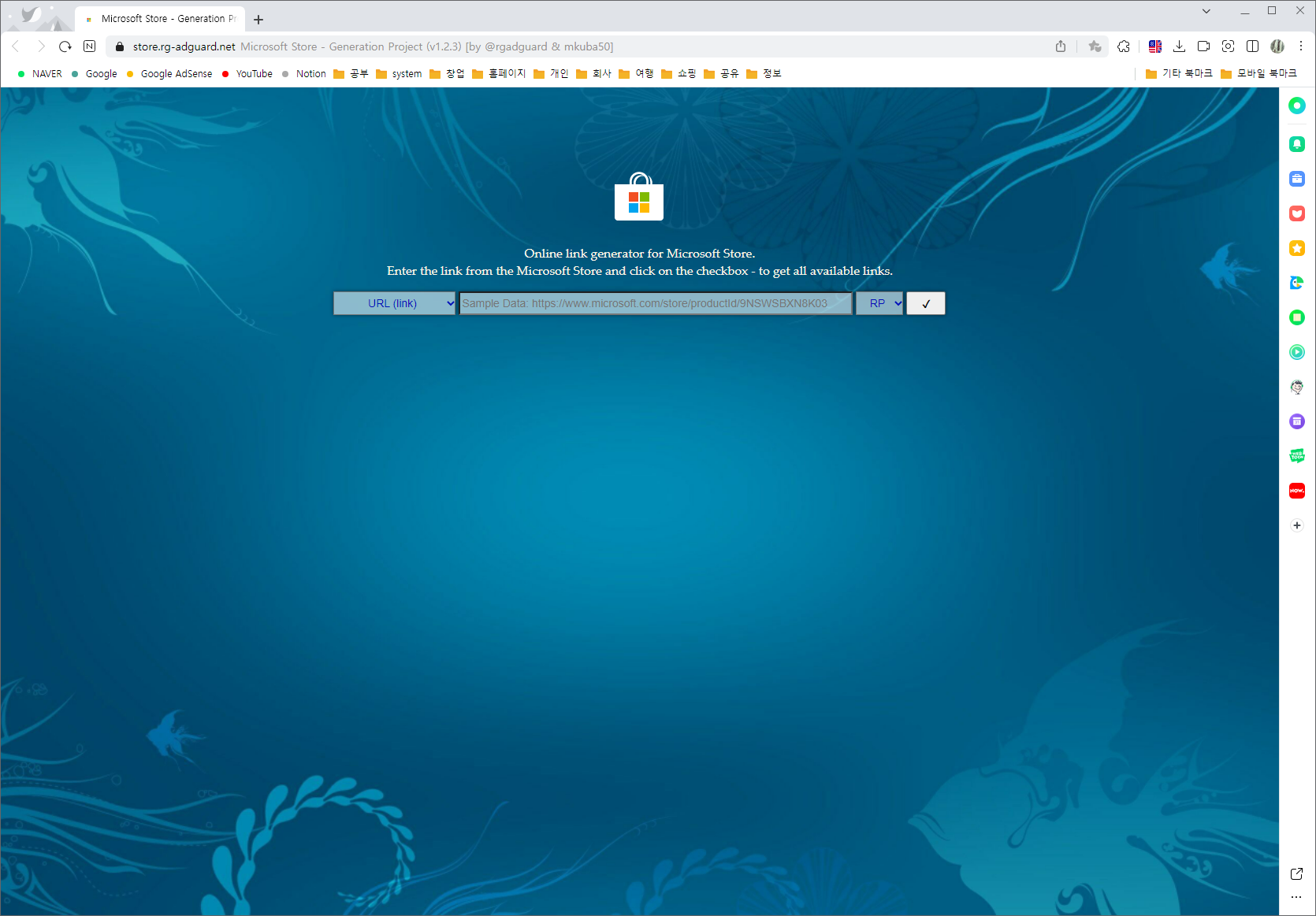Click the Microsoft Store bag logo
This screenshot has width=1316, height=916.
tap(639, 197)
